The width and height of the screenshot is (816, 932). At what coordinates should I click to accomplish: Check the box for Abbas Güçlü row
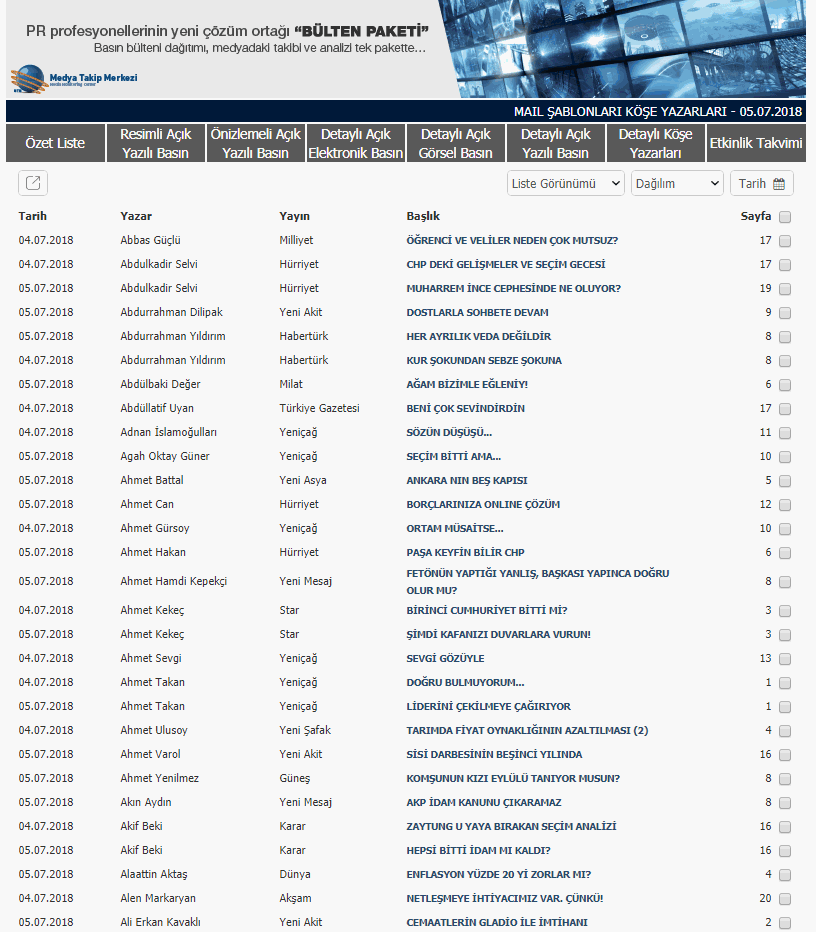pyautogui.click(x=785, y=241)
